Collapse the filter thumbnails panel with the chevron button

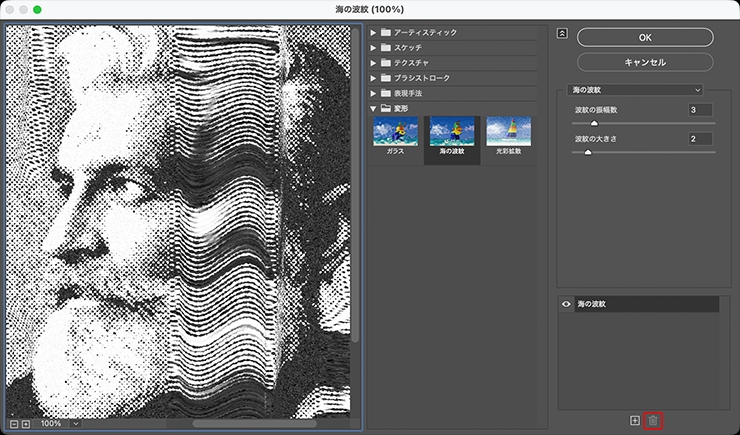pos(562,33)
